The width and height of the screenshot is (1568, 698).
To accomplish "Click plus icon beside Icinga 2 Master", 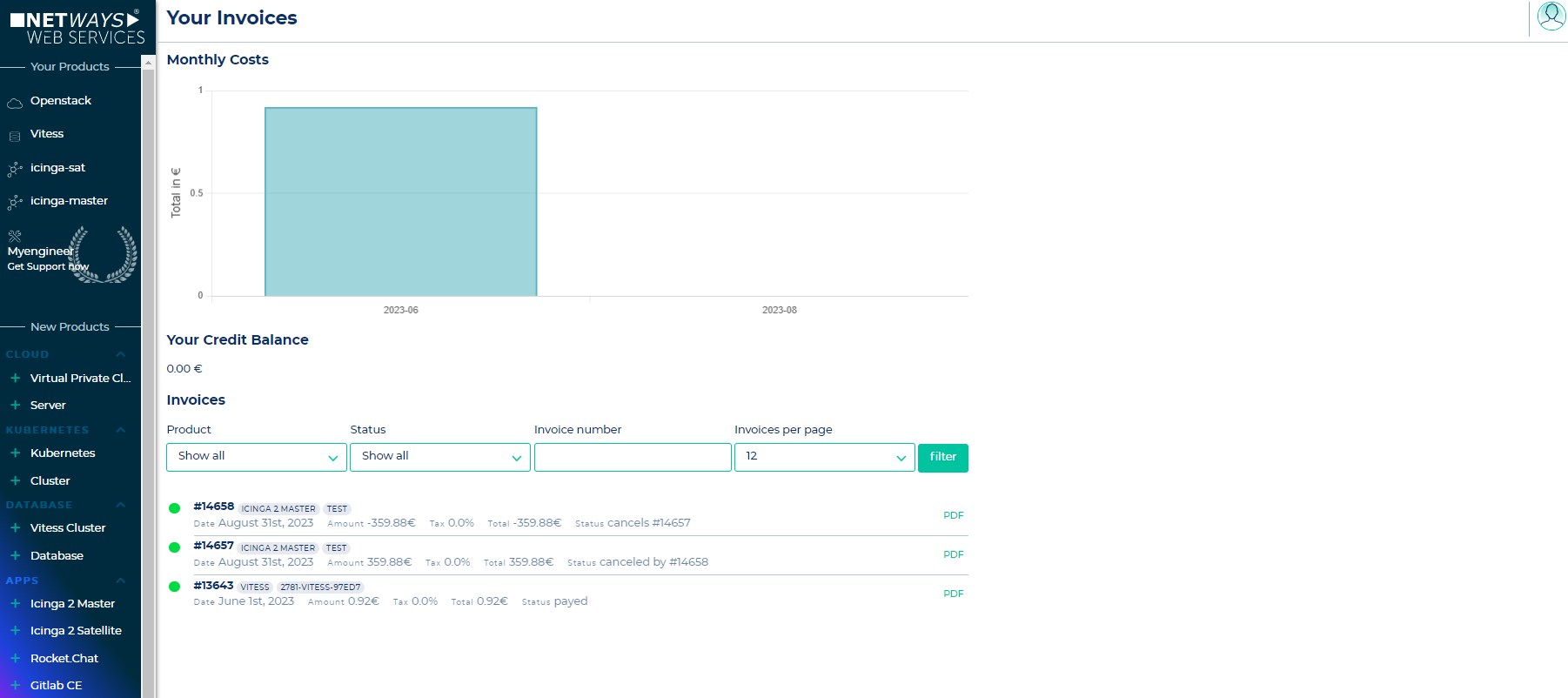I will [x=15, y=603].
